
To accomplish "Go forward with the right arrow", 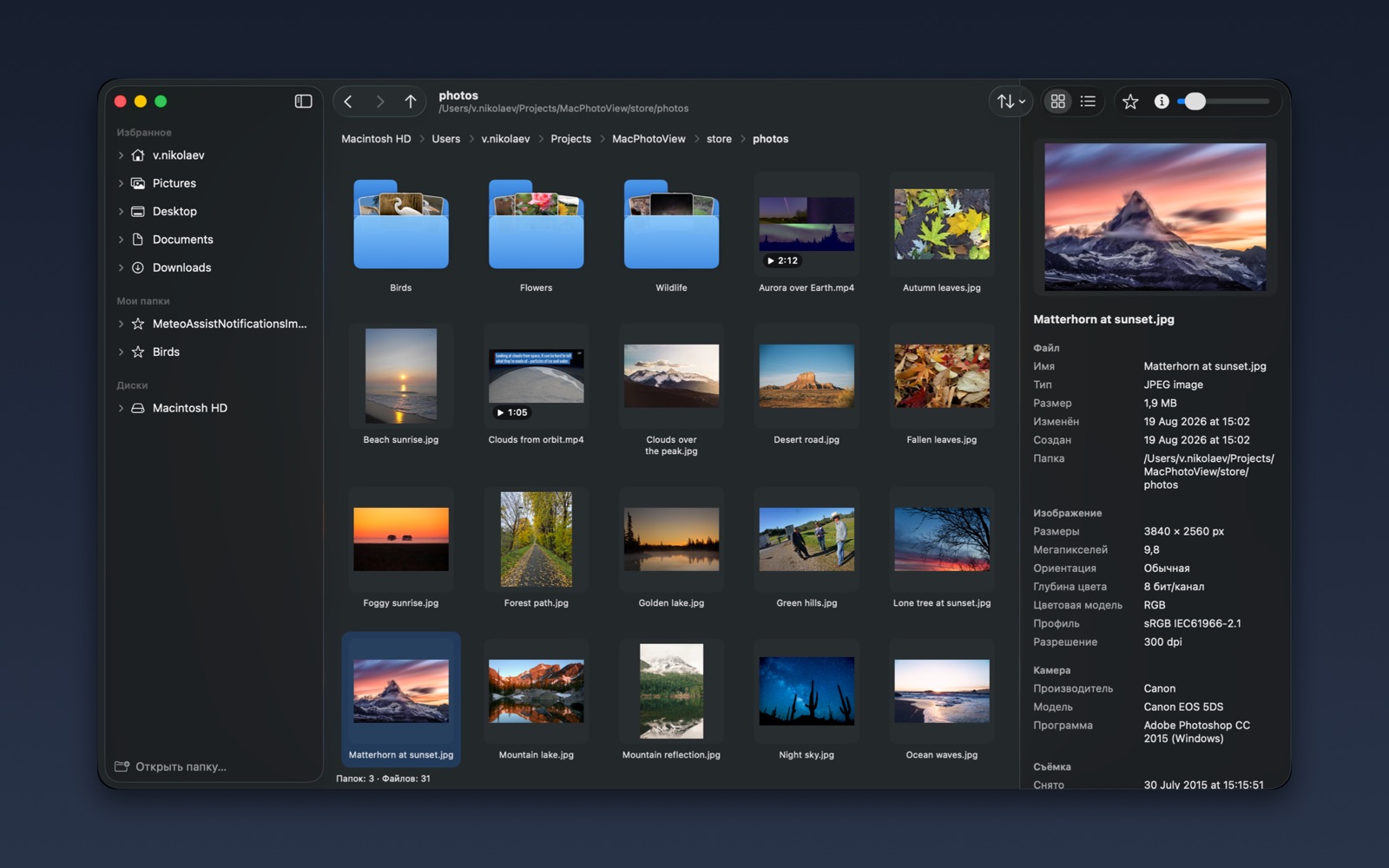I will tap(379, 102).
